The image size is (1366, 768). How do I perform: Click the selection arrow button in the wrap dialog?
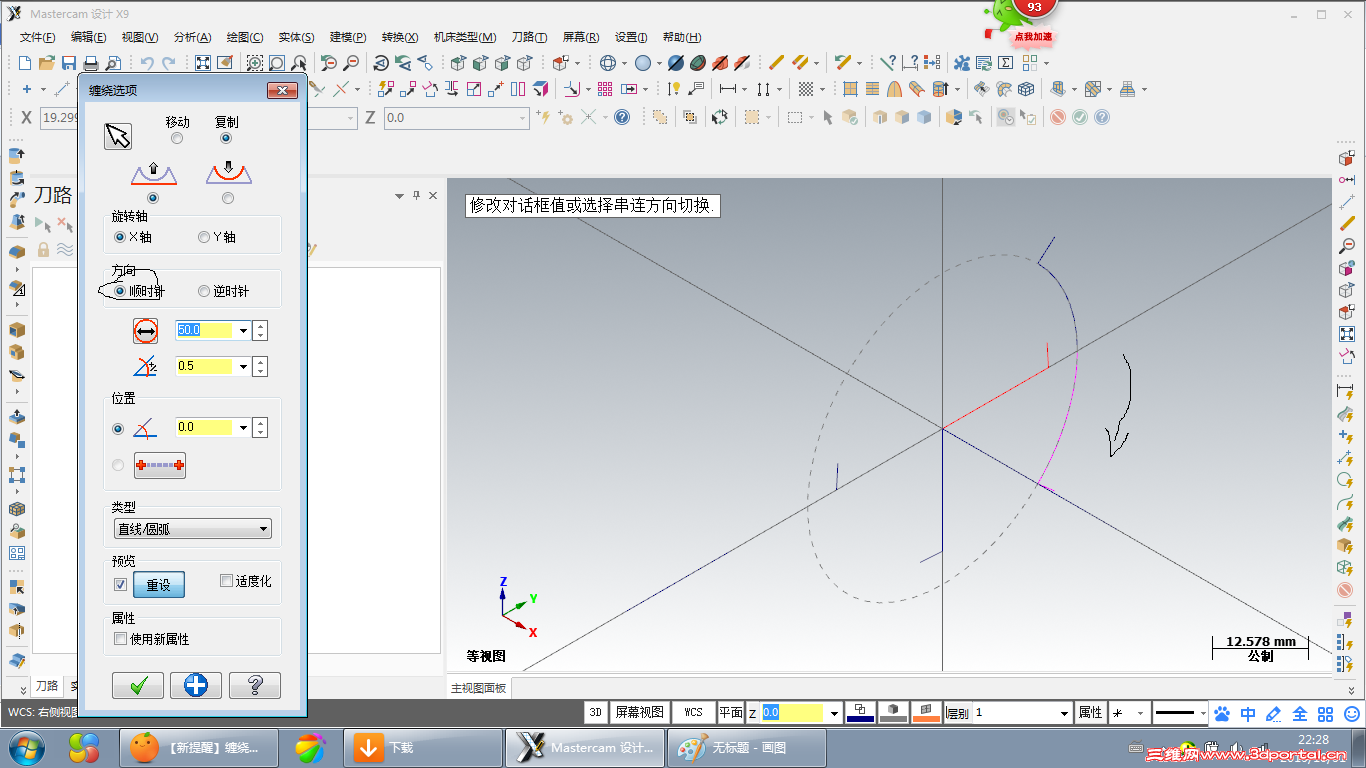(x=118, y=136)
